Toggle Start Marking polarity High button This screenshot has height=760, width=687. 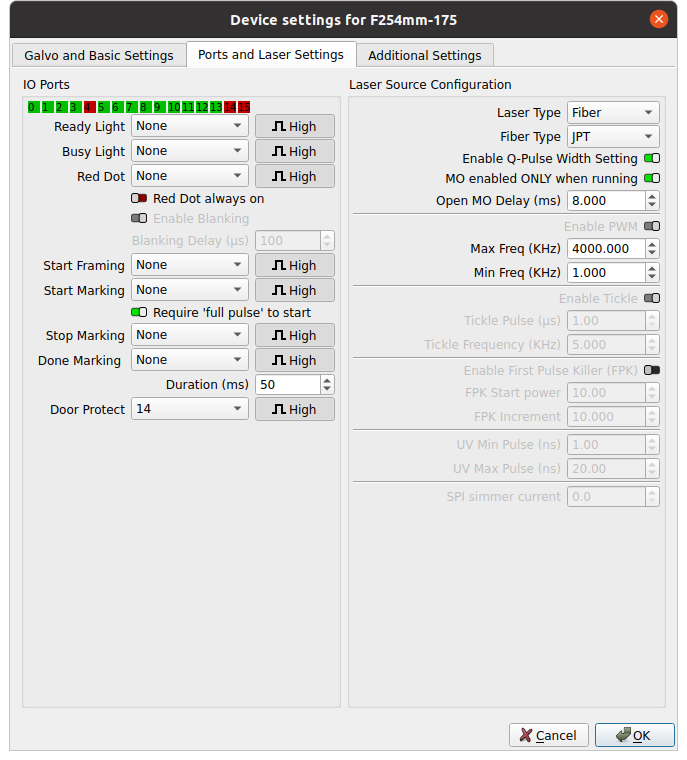coord(295,290)
